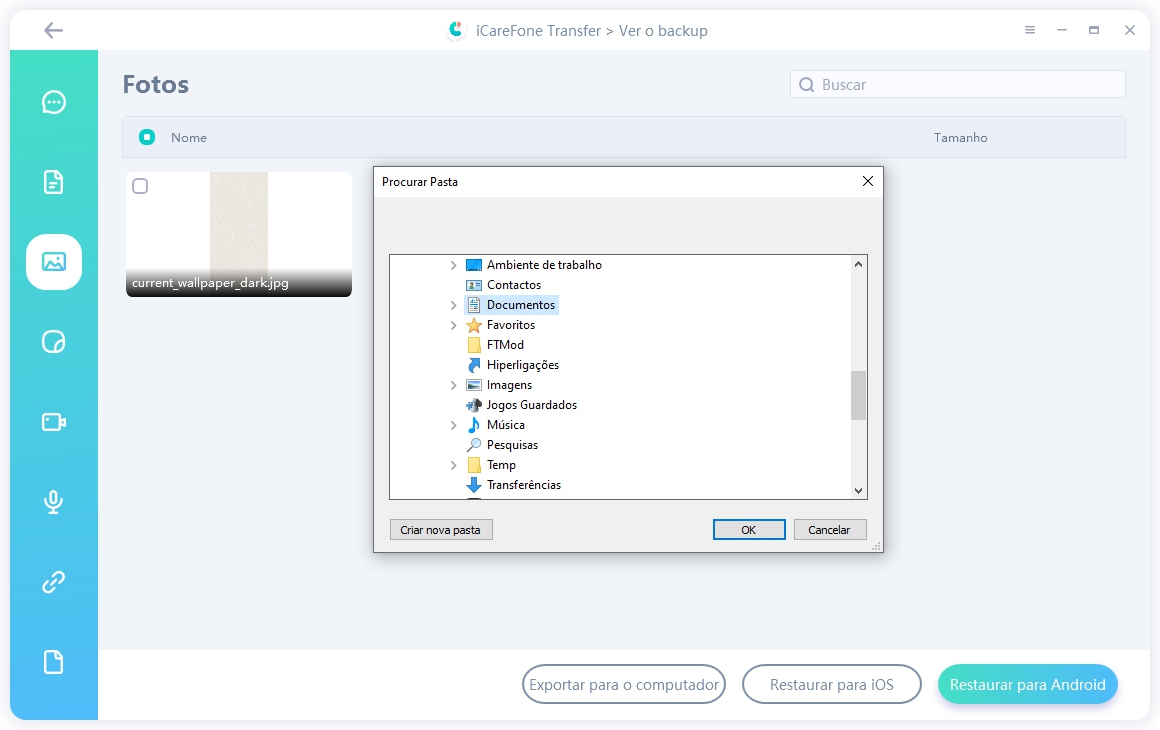Click the Restaurar para Android button
The height and width of the screenshot is (730, 1160).
coord(1027,685)
